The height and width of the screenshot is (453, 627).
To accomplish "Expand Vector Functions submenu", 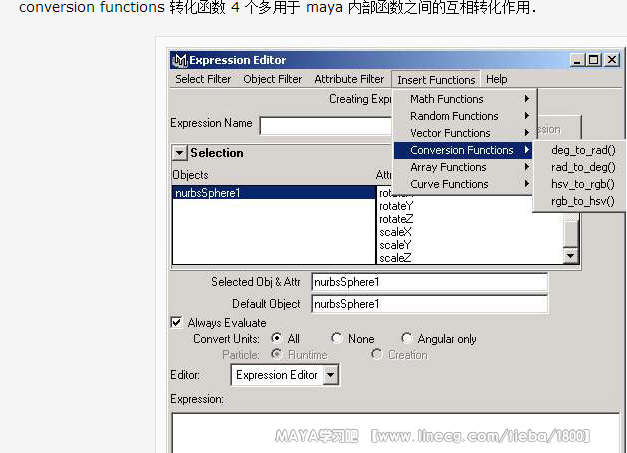I will (465, 133).
